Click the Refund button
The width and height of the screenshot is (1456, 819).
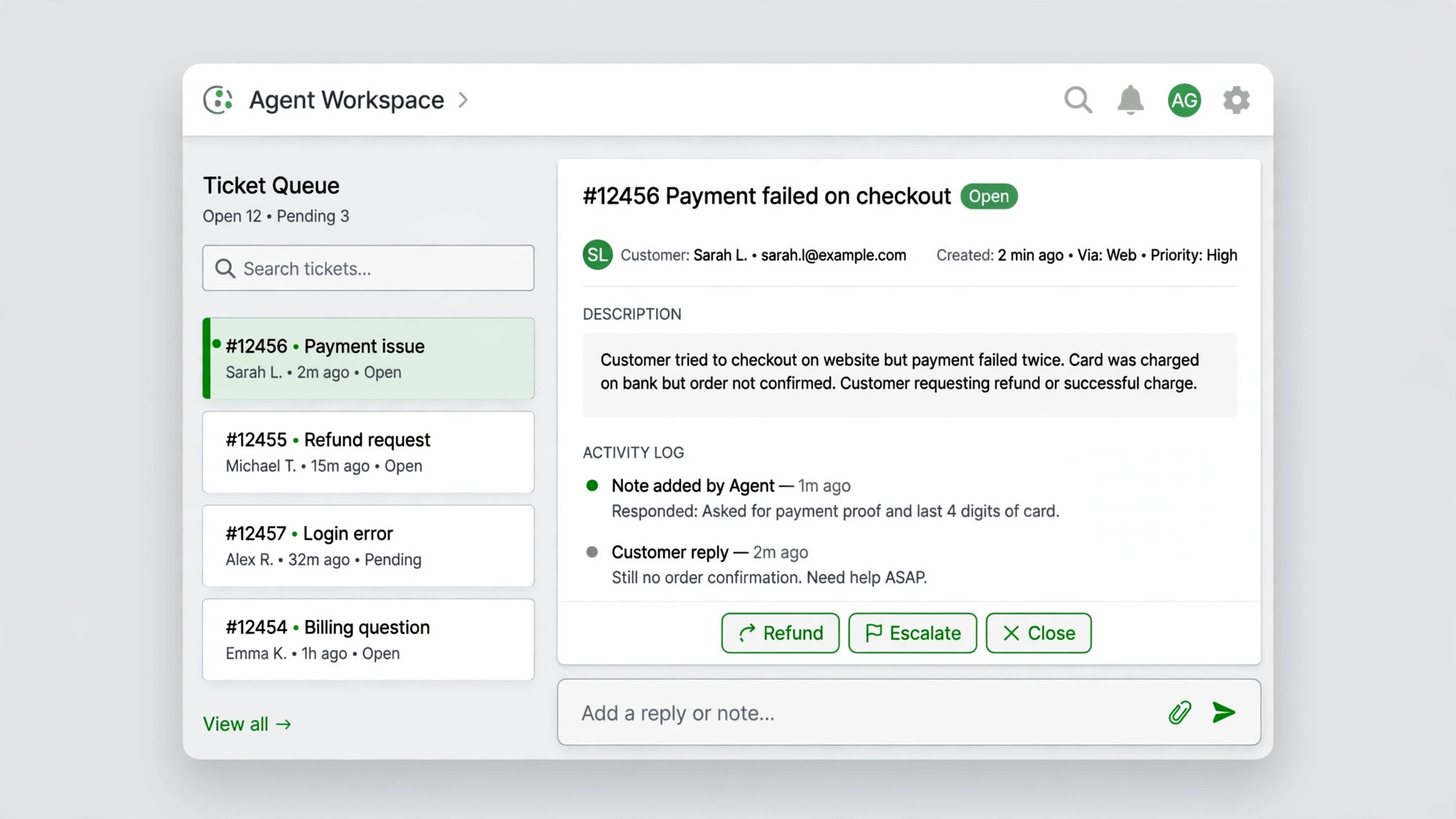781,633
